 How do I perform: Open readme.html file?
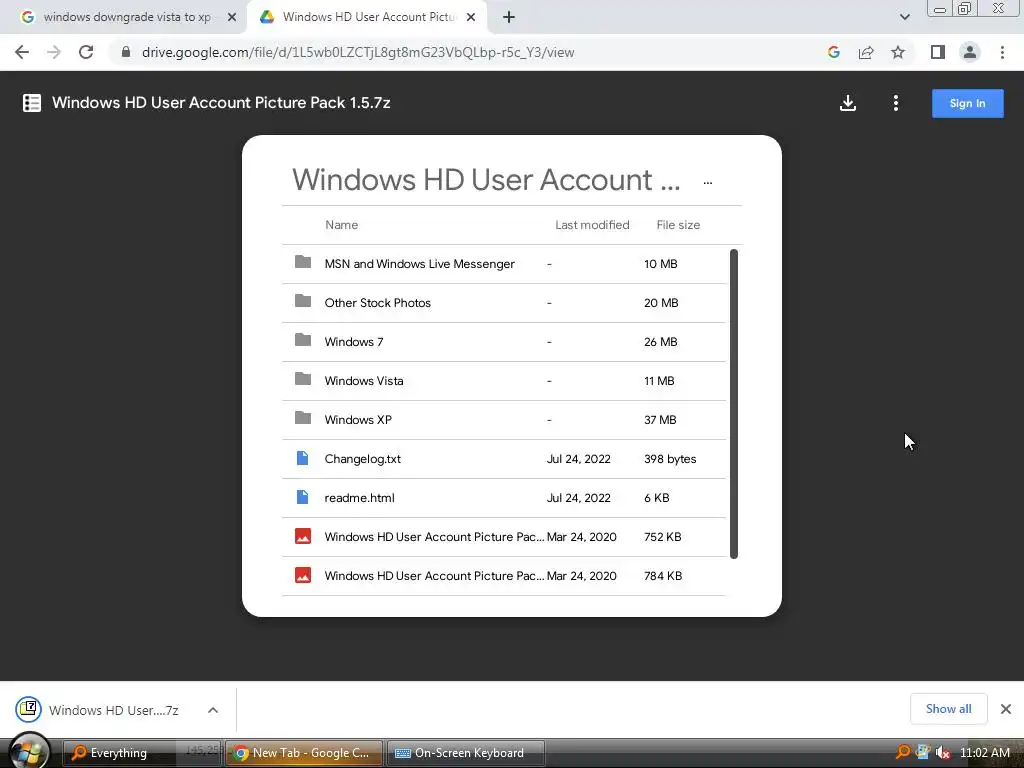(504, 498)
